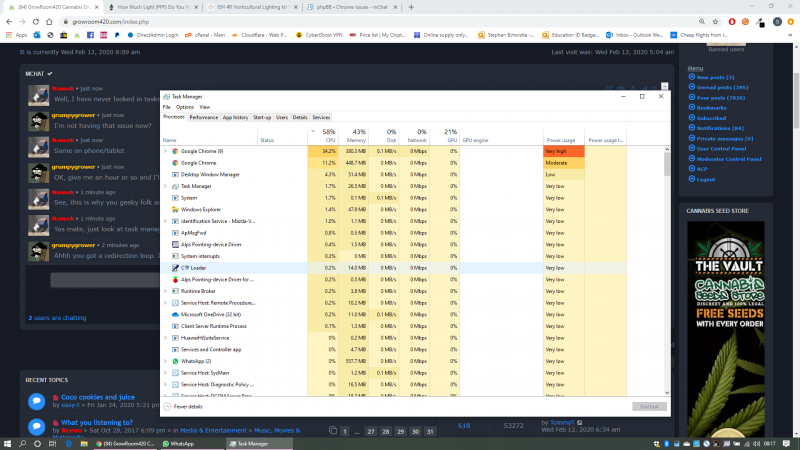Click the Google Chrome (9) process icon
Image resolution: width=800 pixels, height=450 pixels.
[175, 151]
